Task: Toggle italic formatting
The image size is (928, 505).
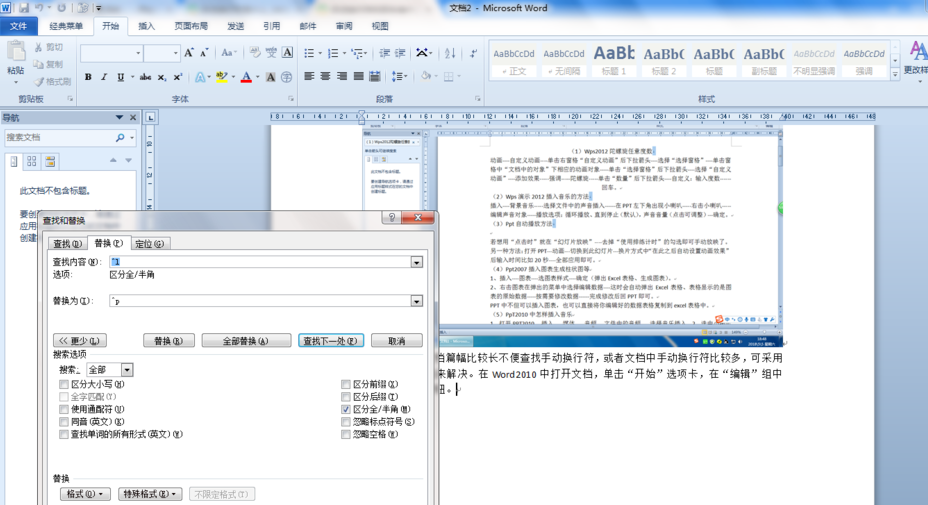Action: point(104,77)
